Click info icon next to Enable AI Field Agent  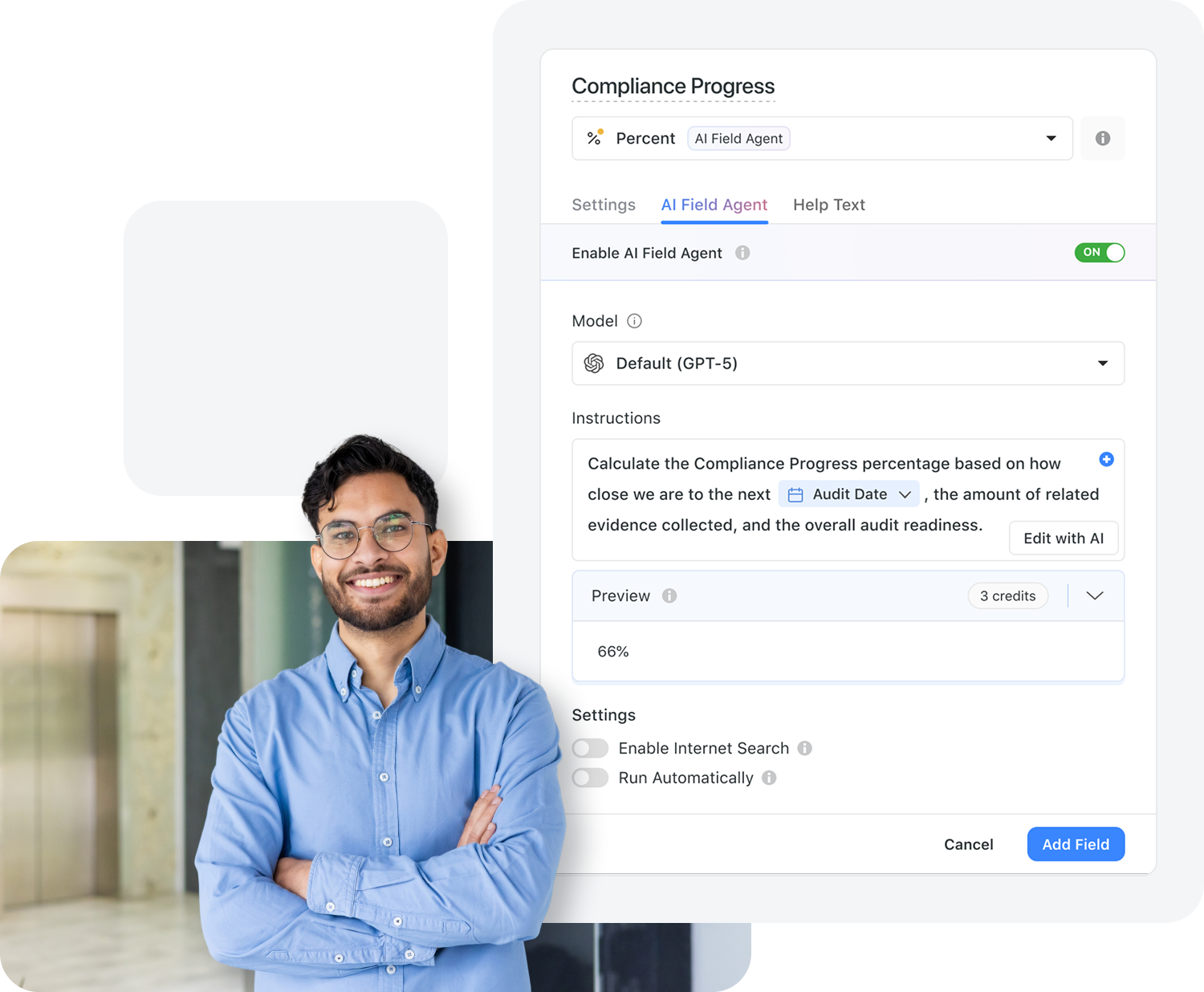742,253
